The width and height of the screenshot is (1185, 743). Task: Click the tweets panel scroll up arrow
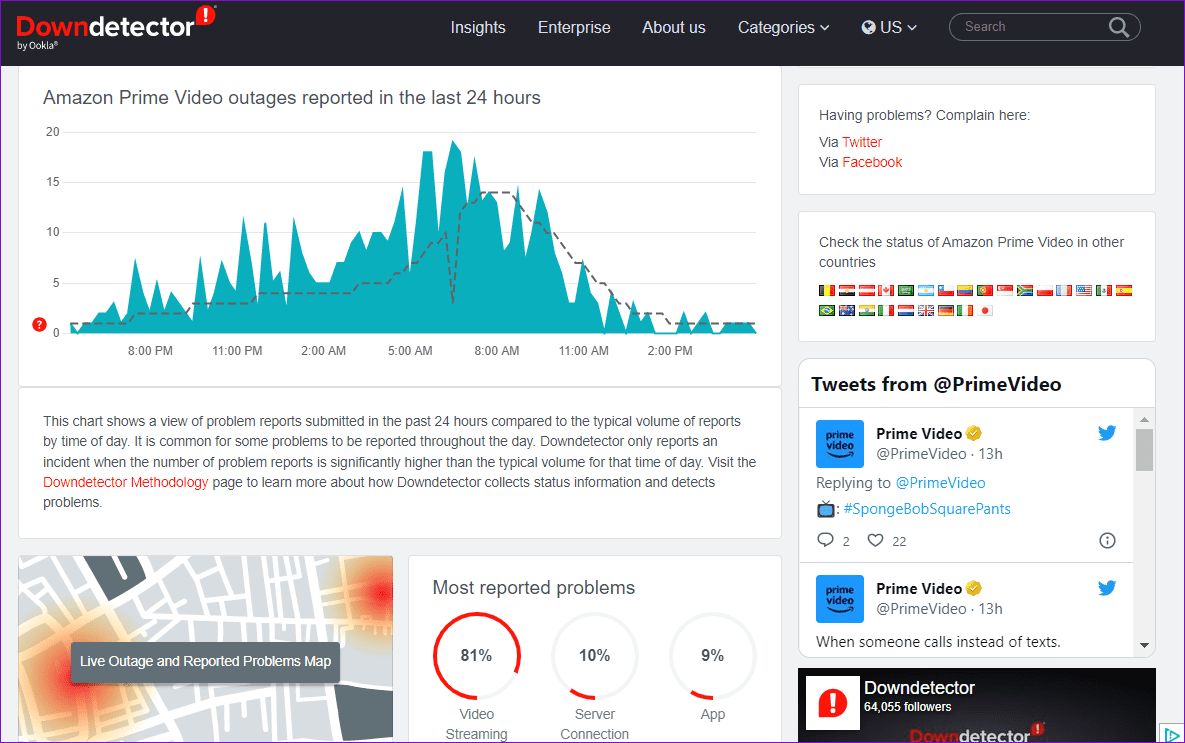pos(1144,419)
